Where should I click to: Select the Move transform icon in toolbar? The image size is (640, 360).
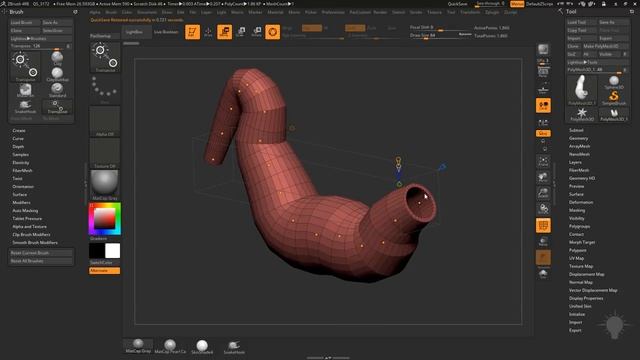(x=208, y=32)
